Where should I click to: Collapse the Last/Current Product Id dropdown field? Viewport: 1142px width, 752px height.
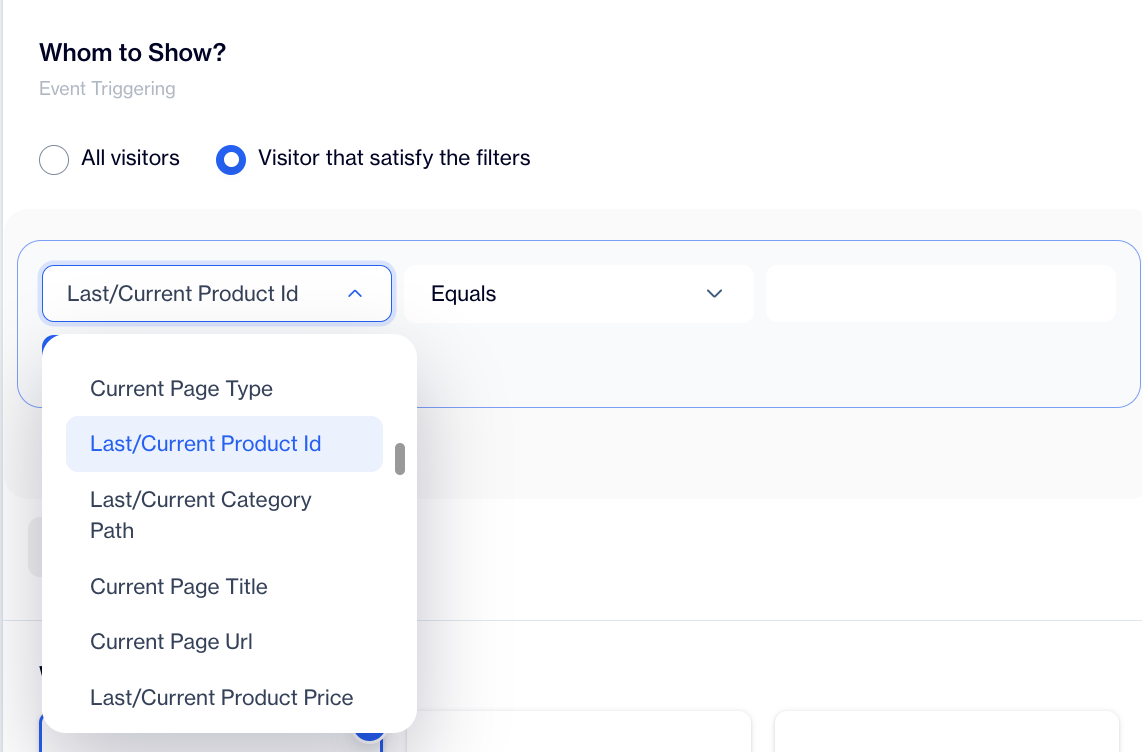216,294
